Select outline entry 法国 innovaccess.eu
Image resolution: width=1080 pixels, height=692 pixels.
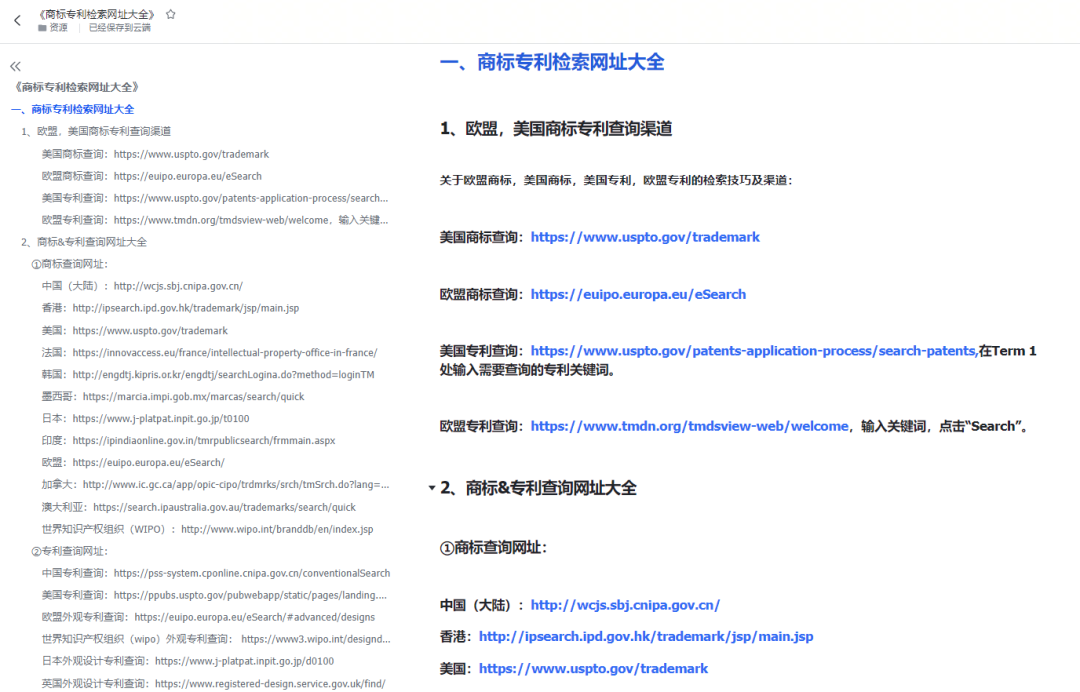pos(209,353)
